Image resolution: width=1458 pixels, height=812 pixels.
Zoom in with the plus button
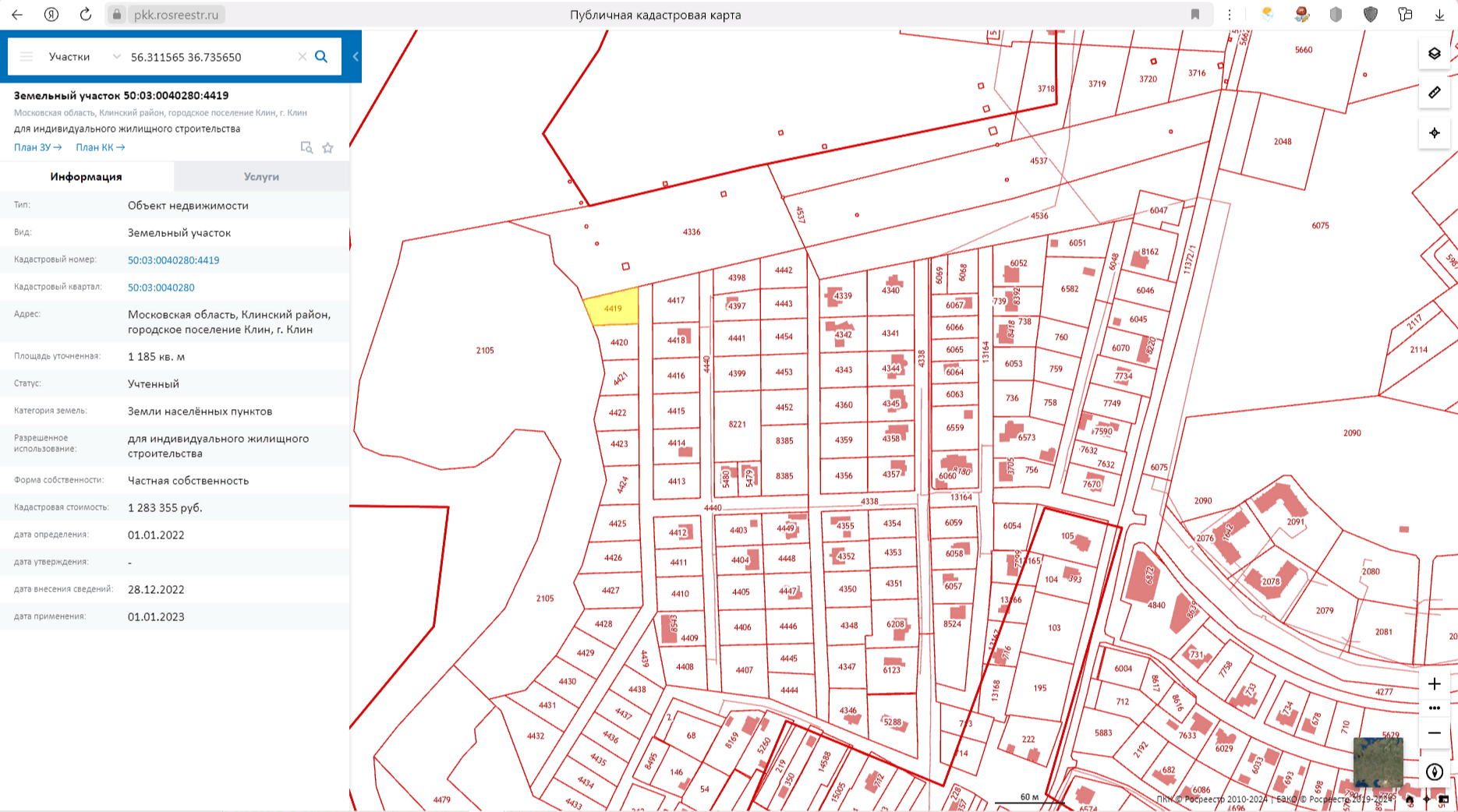tap(1434, 683)
